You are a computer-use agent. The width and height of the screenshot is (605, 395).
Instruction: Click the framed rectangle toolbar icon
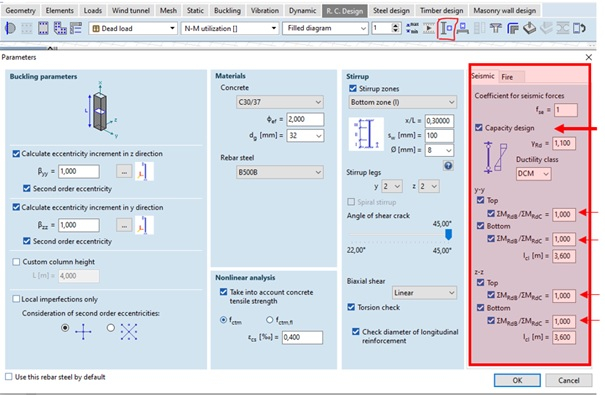[x=43, y=28]
